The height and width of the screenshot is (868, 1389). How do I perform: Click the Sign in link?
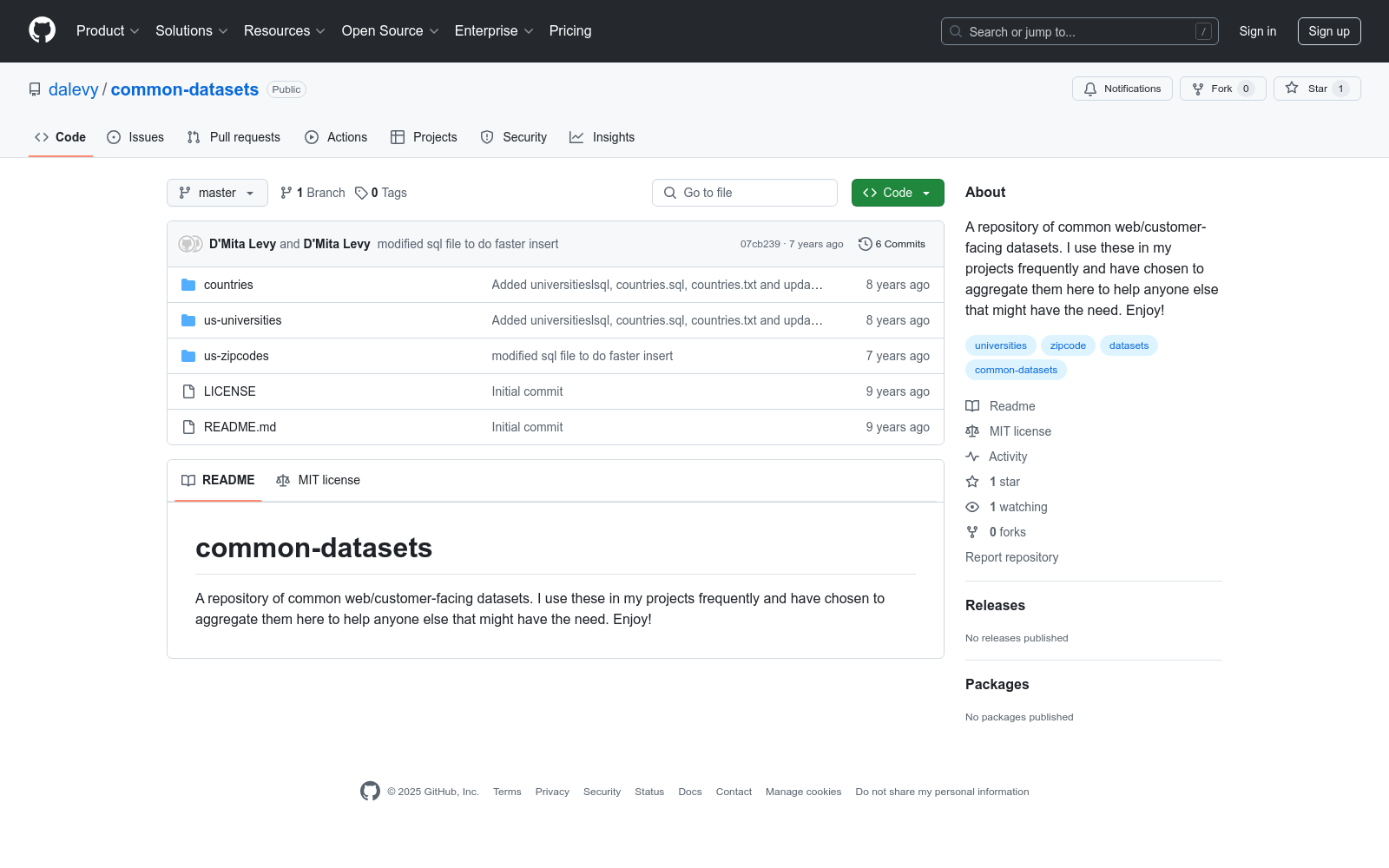[1258, 31]
